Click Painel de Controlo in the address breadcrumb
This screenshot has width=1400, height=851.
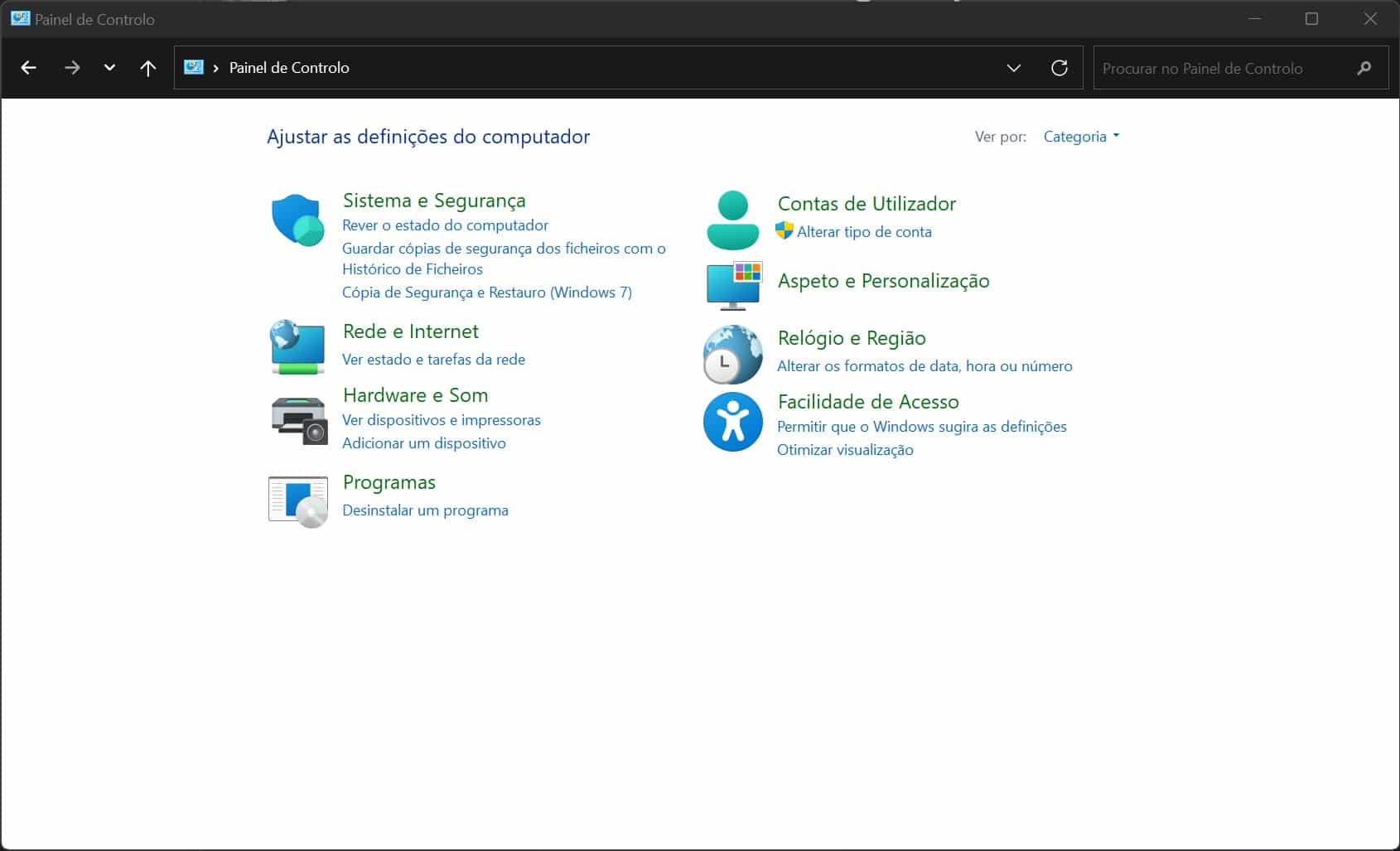289,68
